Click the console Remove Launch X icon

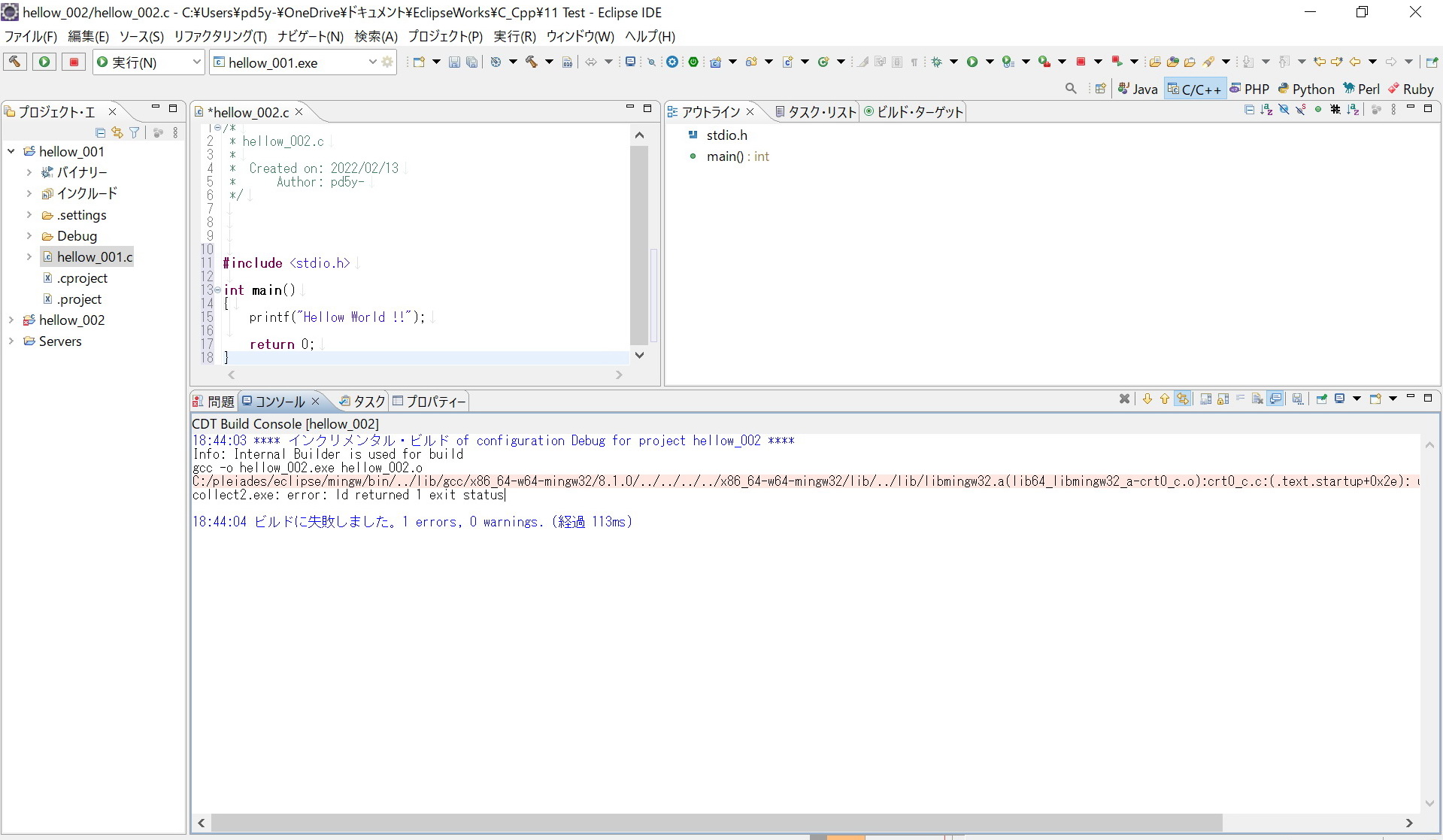tap(1124, 399)
